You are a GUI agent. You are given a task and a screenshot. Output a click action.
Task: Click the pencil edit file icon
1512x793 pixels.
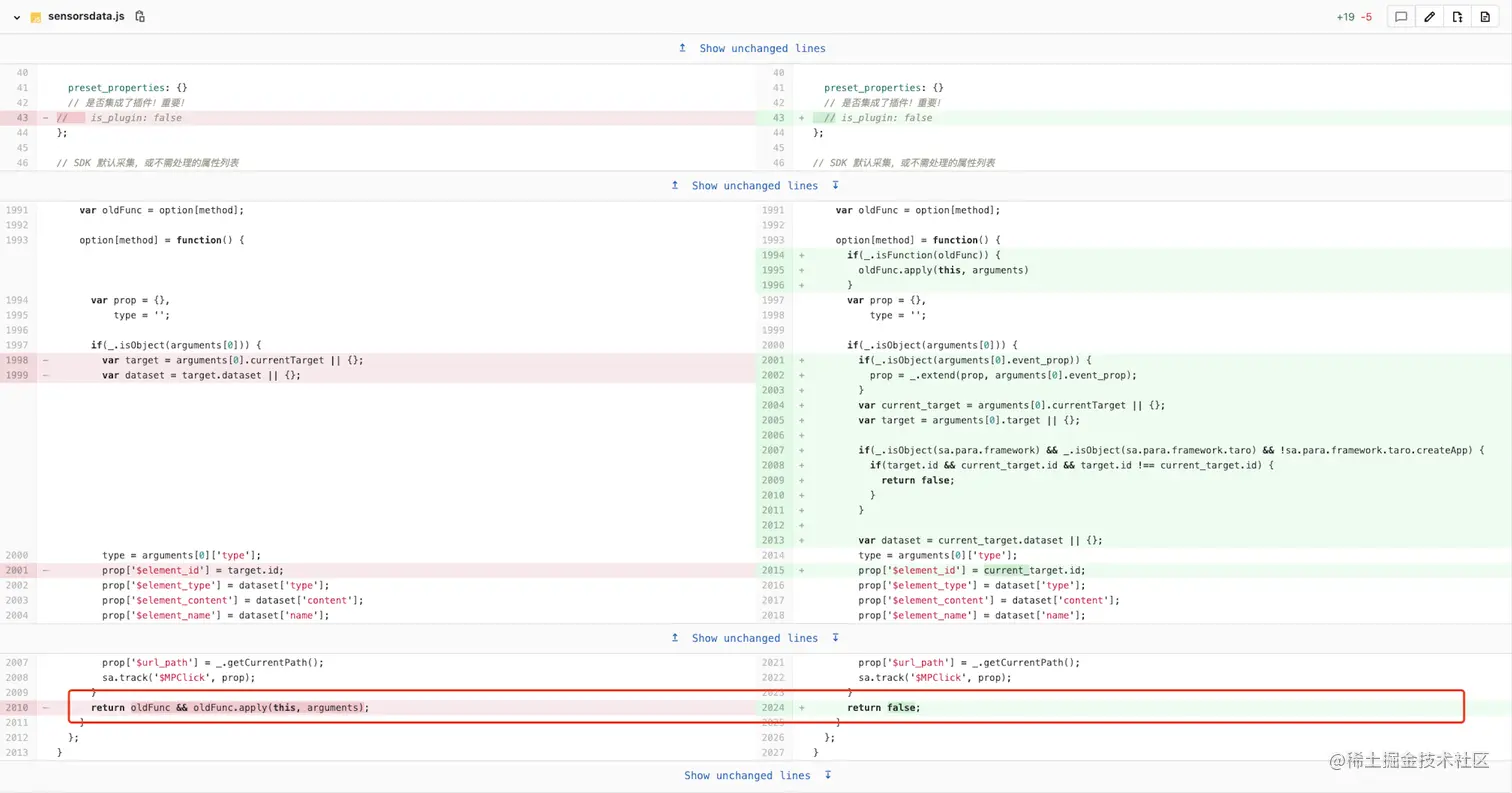coord(1429,17)
